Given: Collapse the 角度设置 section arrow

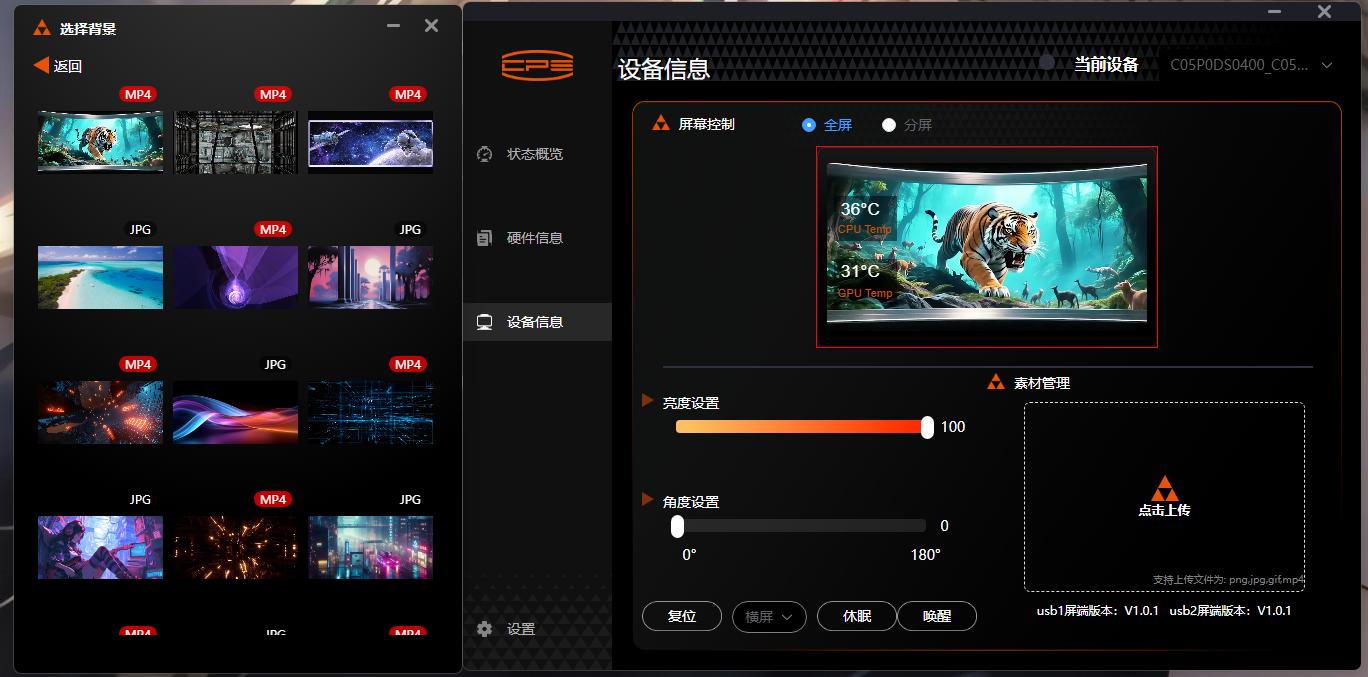Looking at the screenshot, I should pyautogui.click(x=648, y=499).
